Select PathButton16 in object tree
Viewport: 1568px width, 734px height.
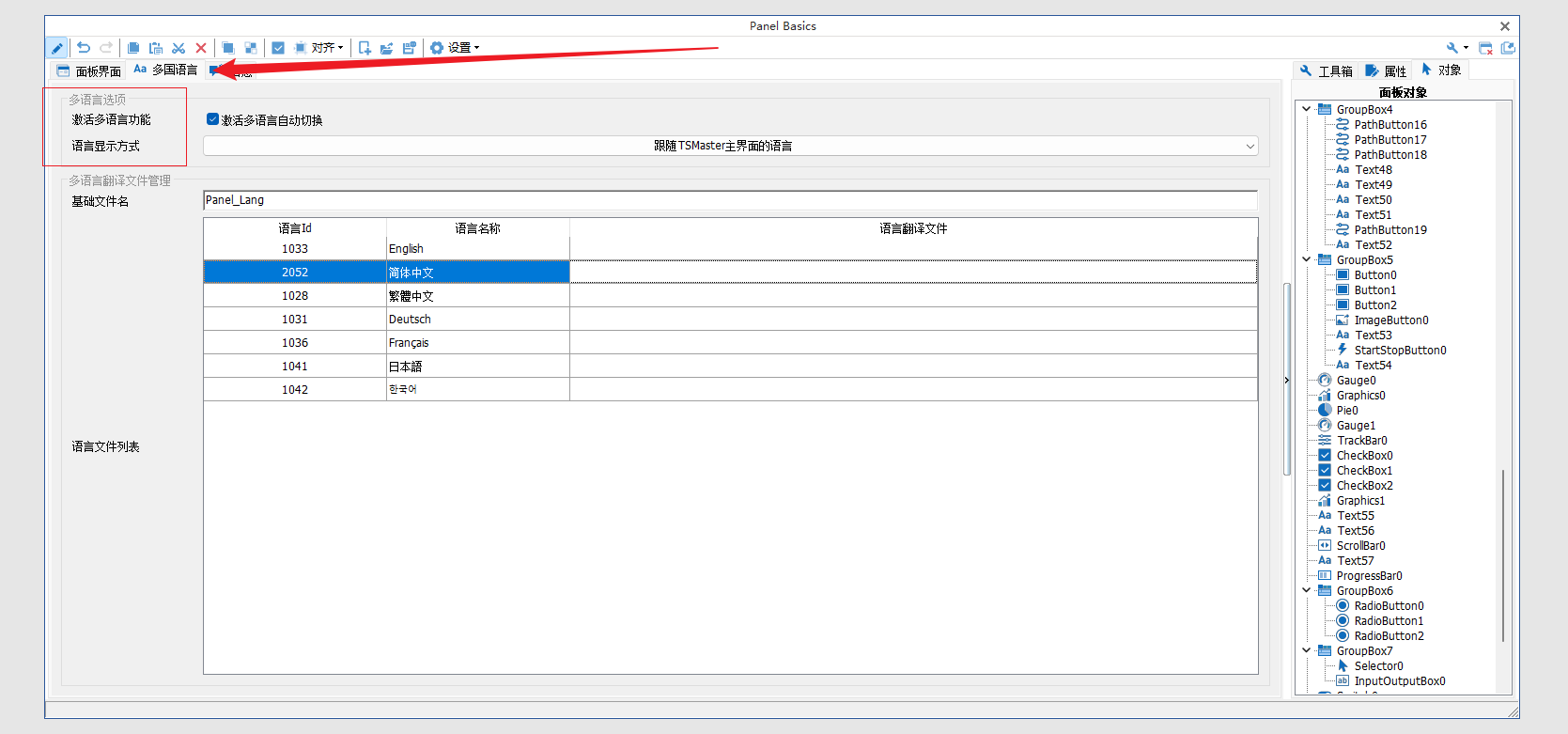point(1389,125)
